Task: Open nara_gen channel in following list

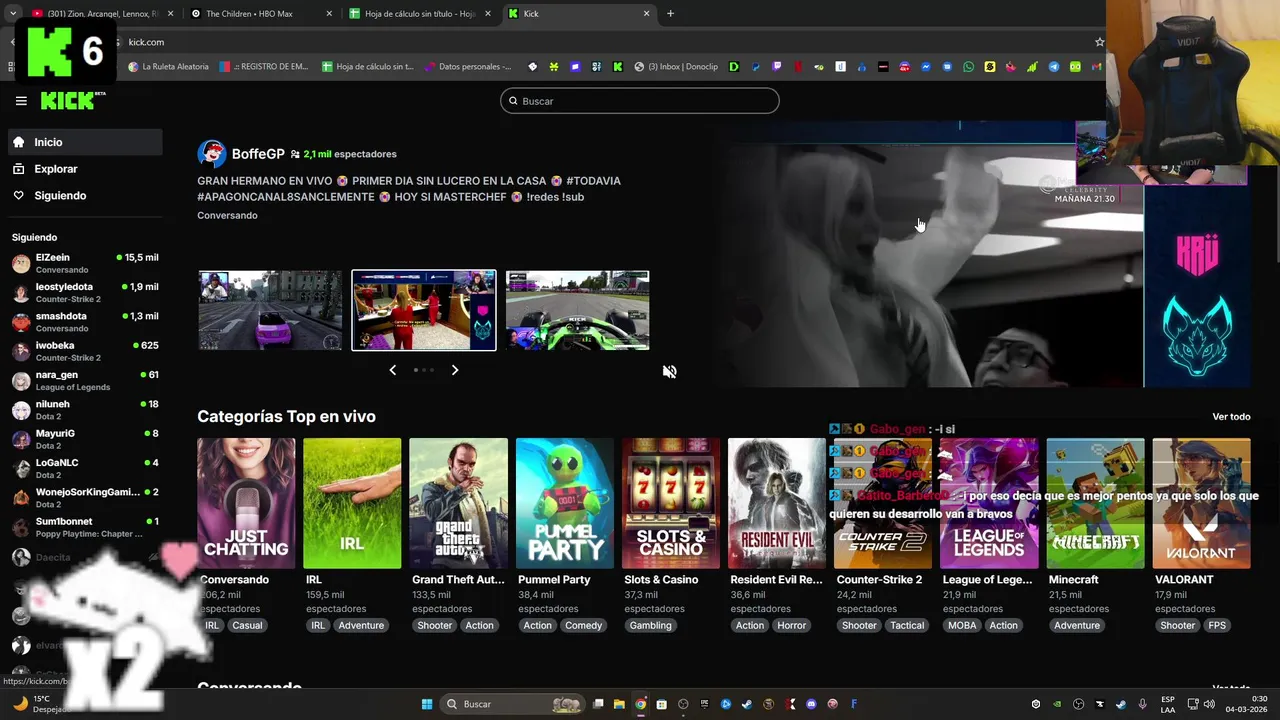Action: click(x=85, y=381)
